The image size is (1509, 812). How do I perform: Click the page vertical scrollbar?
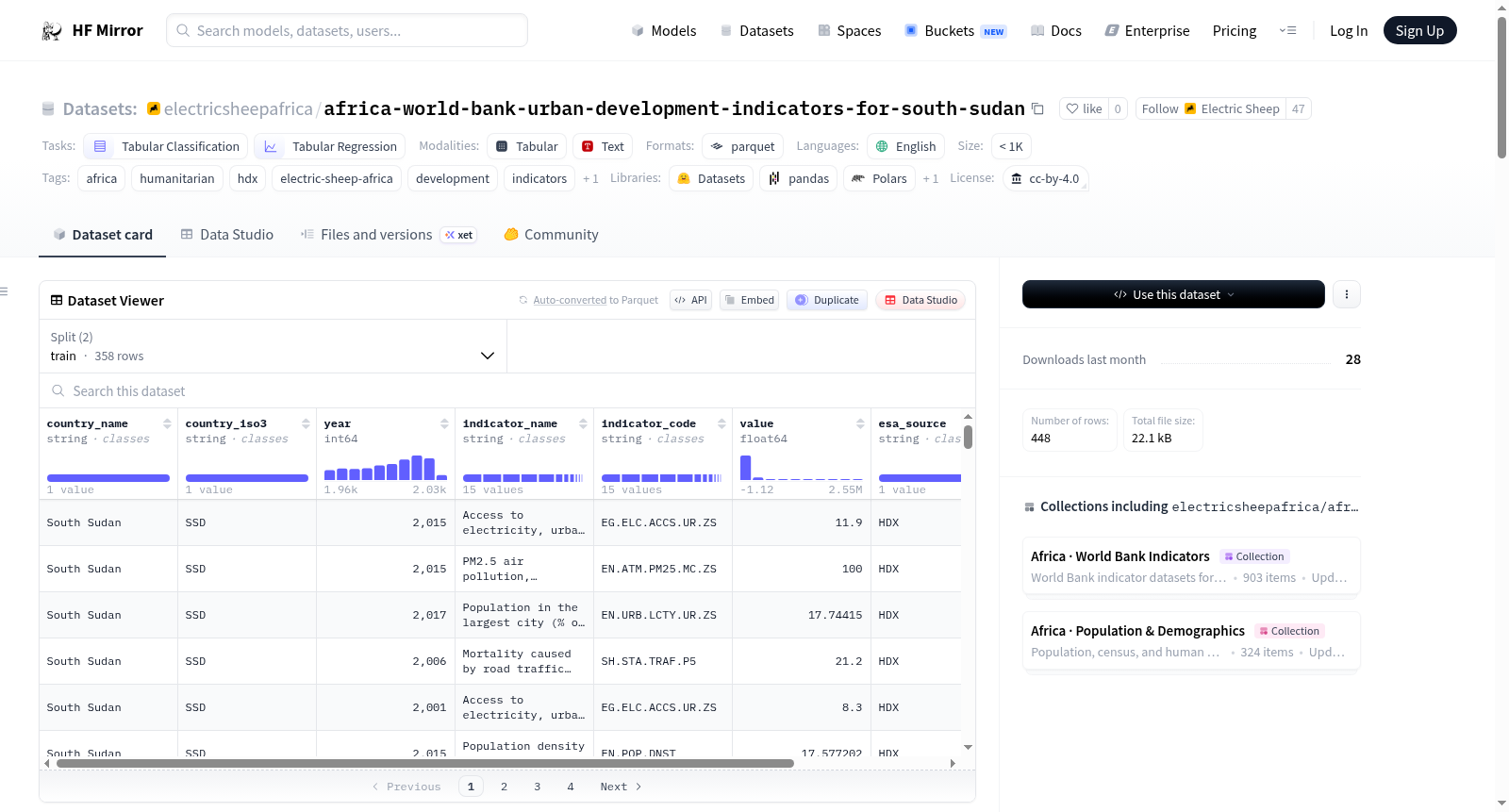click(x=1501, y=86)
